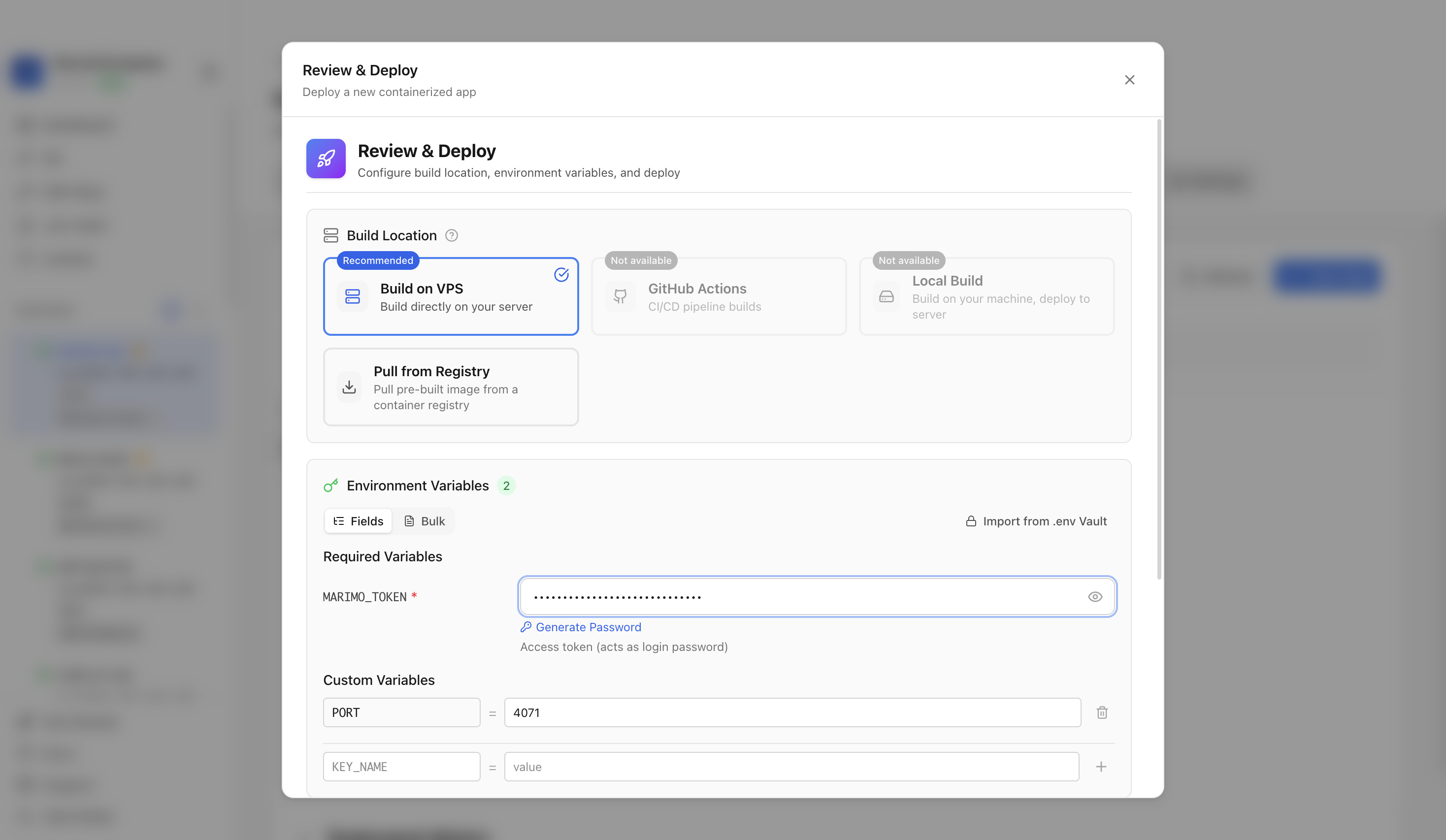Delete the PORT variable with trash icon
This screenshot has width=1446, height=840.
[1102, 712]
